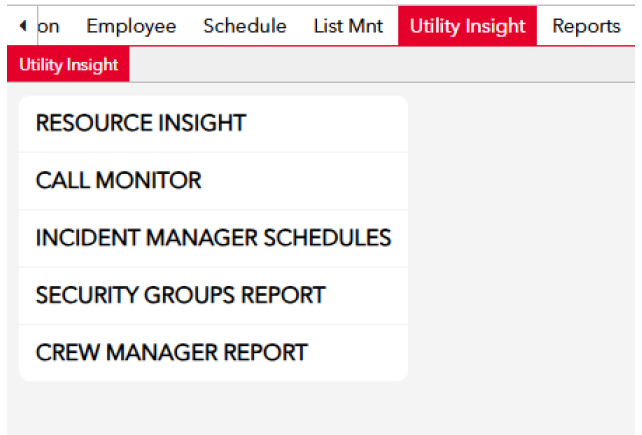Select the partially hidden tab ending in 'on'
Screen dimensions: 642x435
pos(49,26)
